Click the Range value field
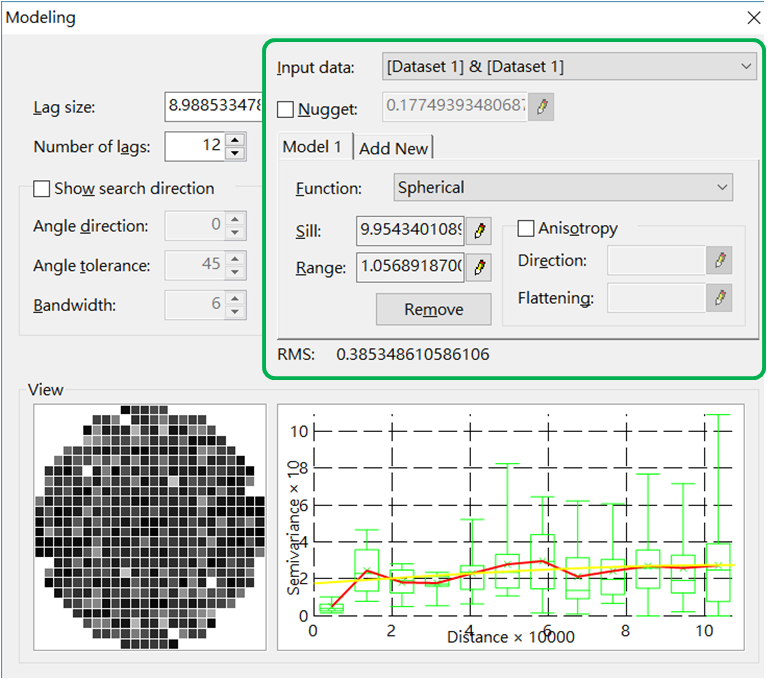This screenshot has width=767, height=679. (410, 267)
